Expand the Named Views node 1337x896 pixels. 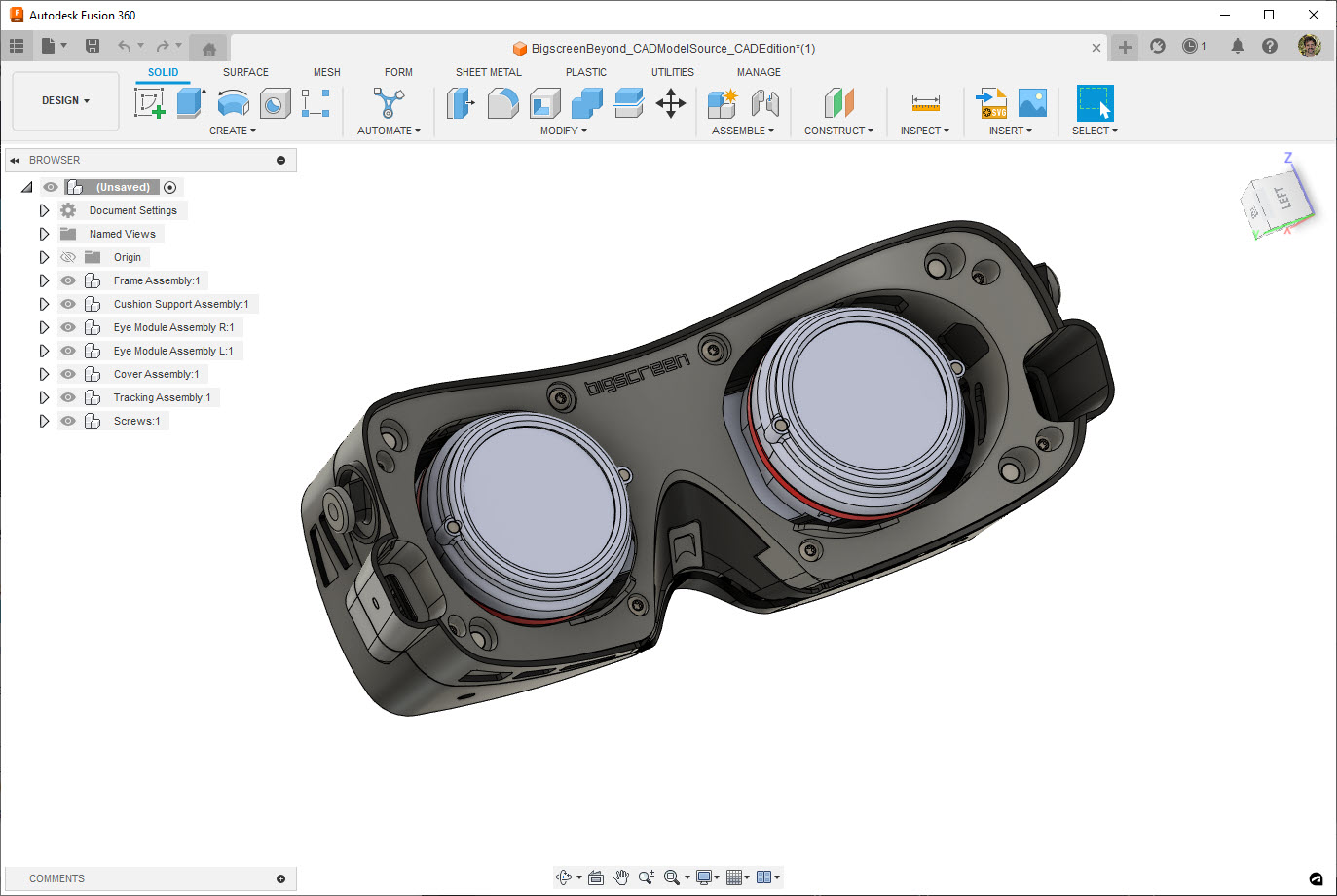44,234
